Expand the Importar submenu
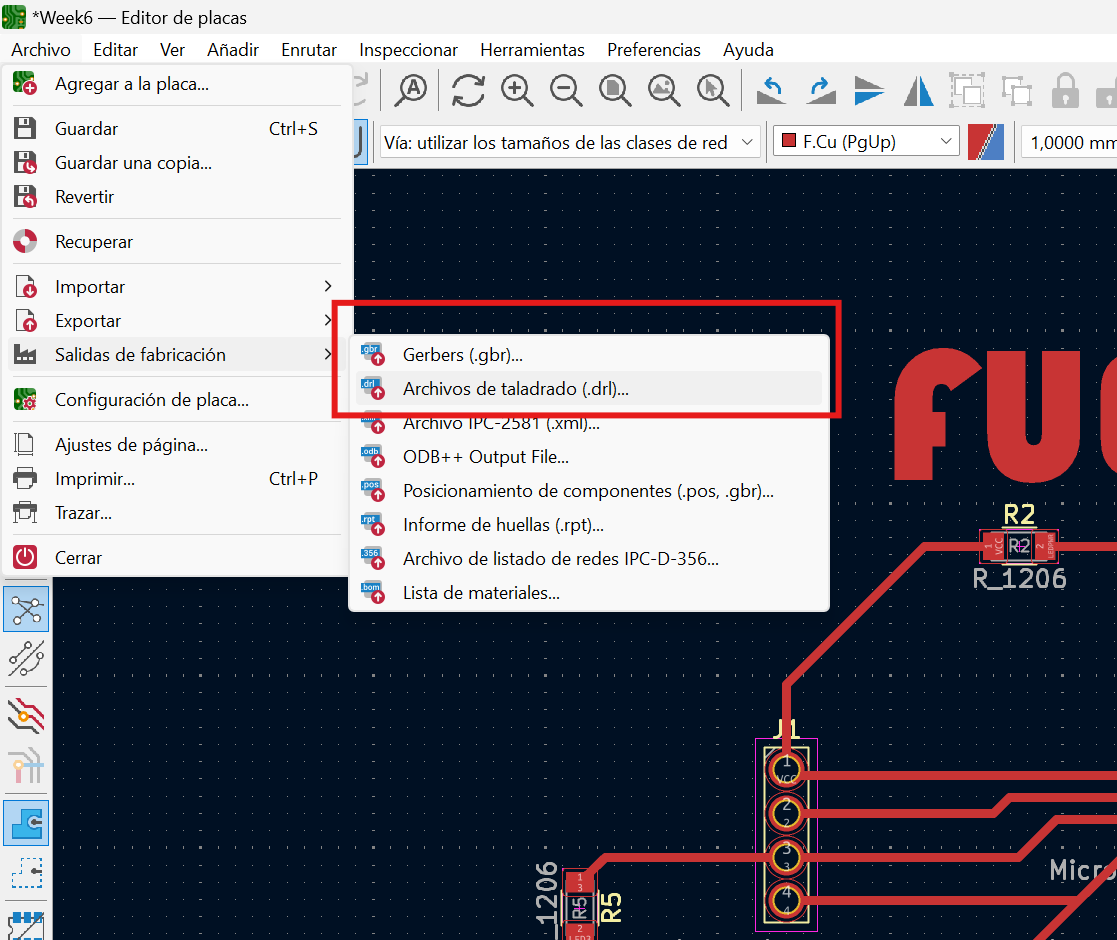This screenshot has height=940, width=1117. coord(177,287)
